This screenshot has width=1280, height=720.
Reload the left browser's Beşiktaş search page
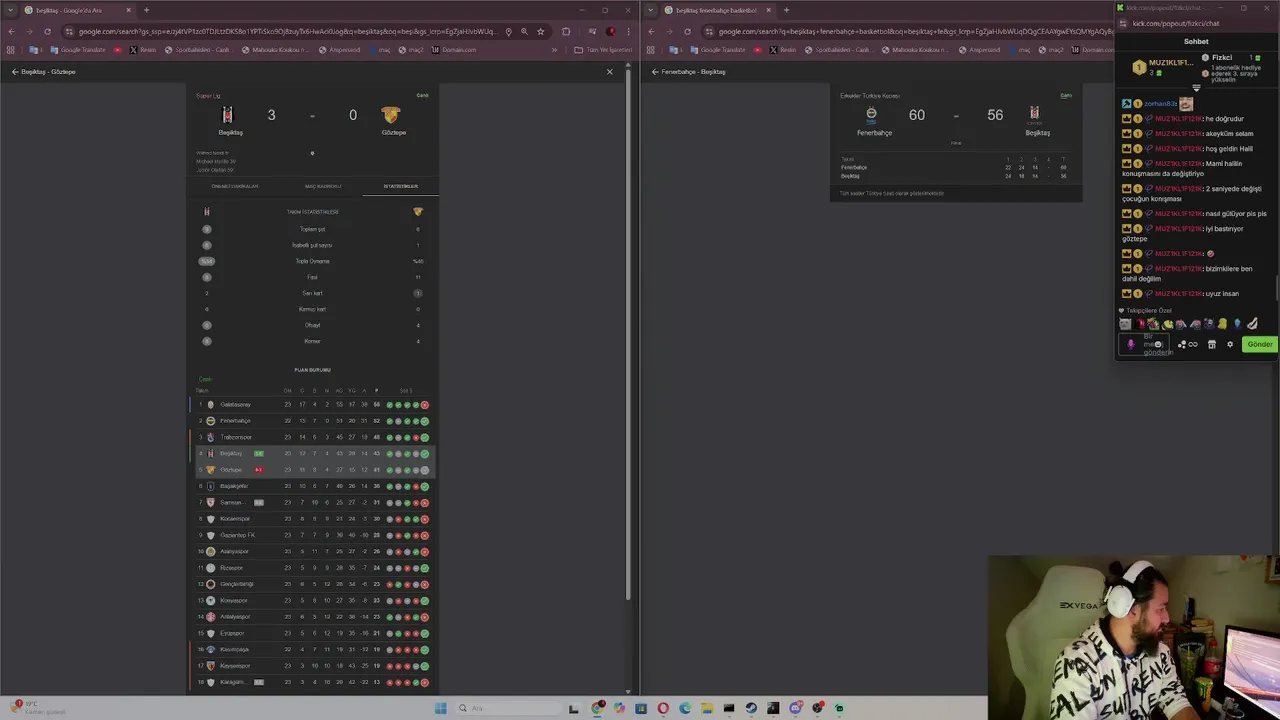(x=47, y=31)
